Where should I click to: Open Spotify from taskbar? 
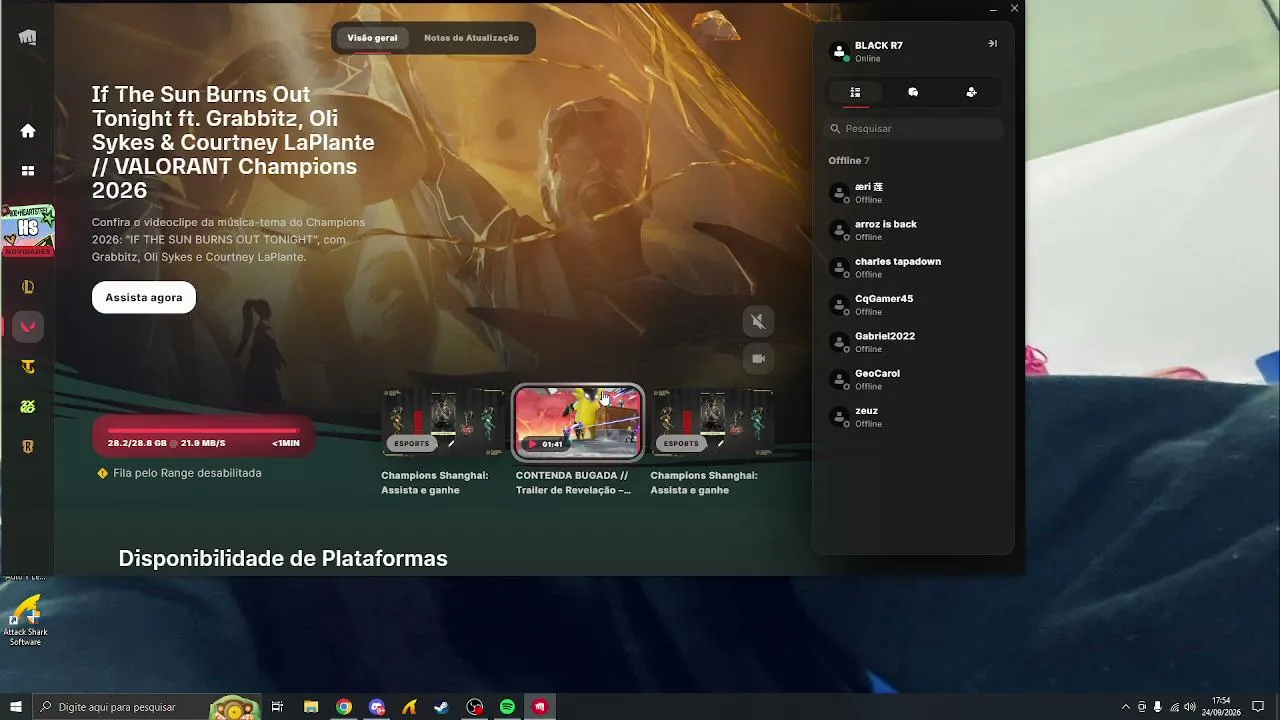coord(507,707)
